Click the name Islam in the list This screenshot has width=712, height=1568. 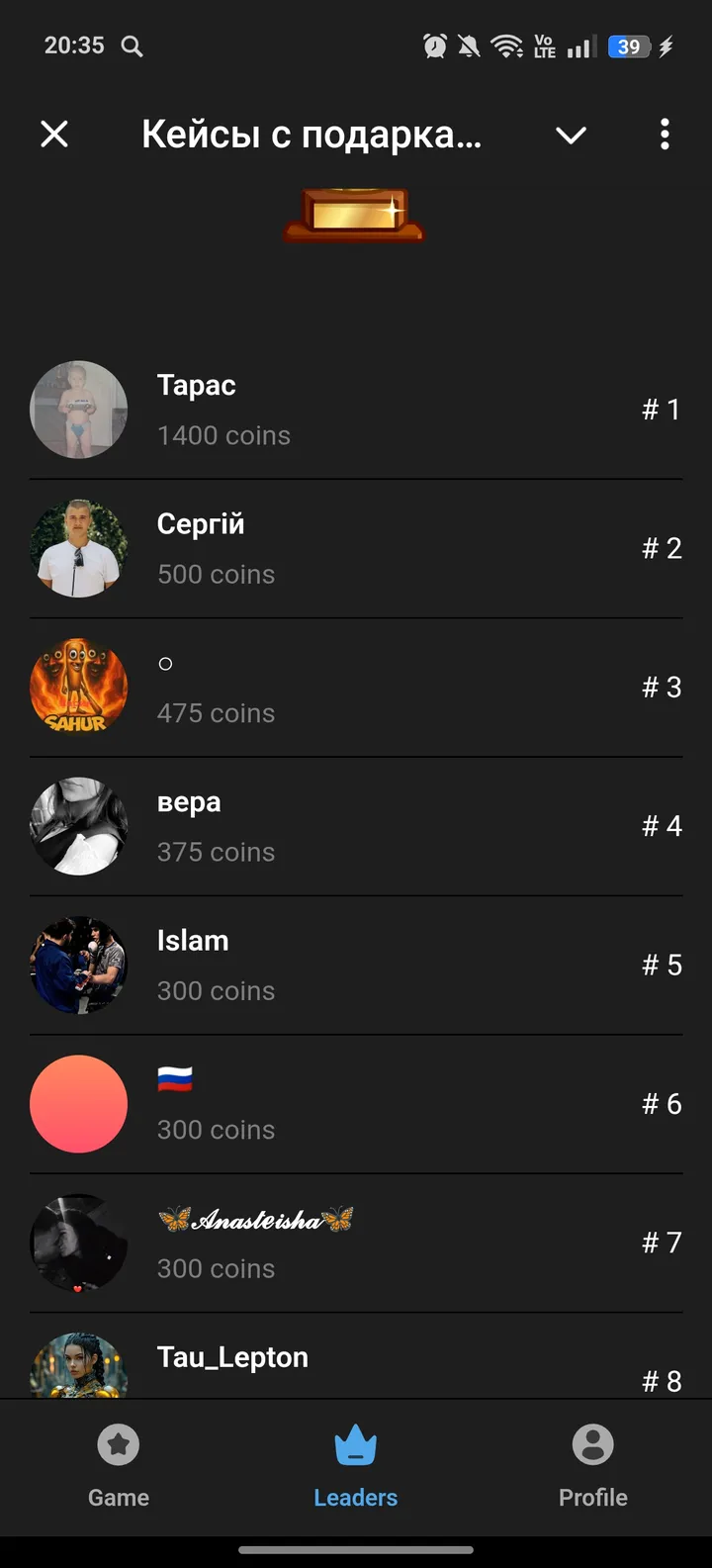(193, 941)
